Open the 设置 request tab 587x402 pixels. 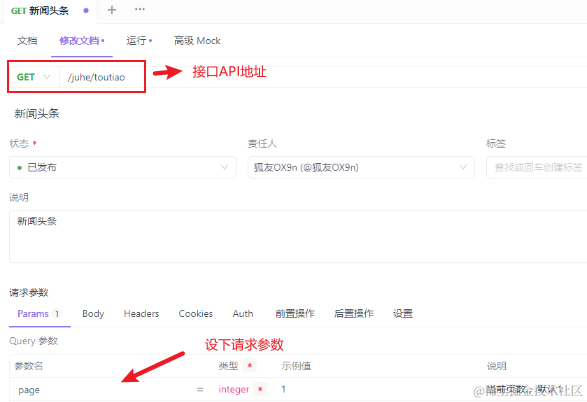(402, 314)
